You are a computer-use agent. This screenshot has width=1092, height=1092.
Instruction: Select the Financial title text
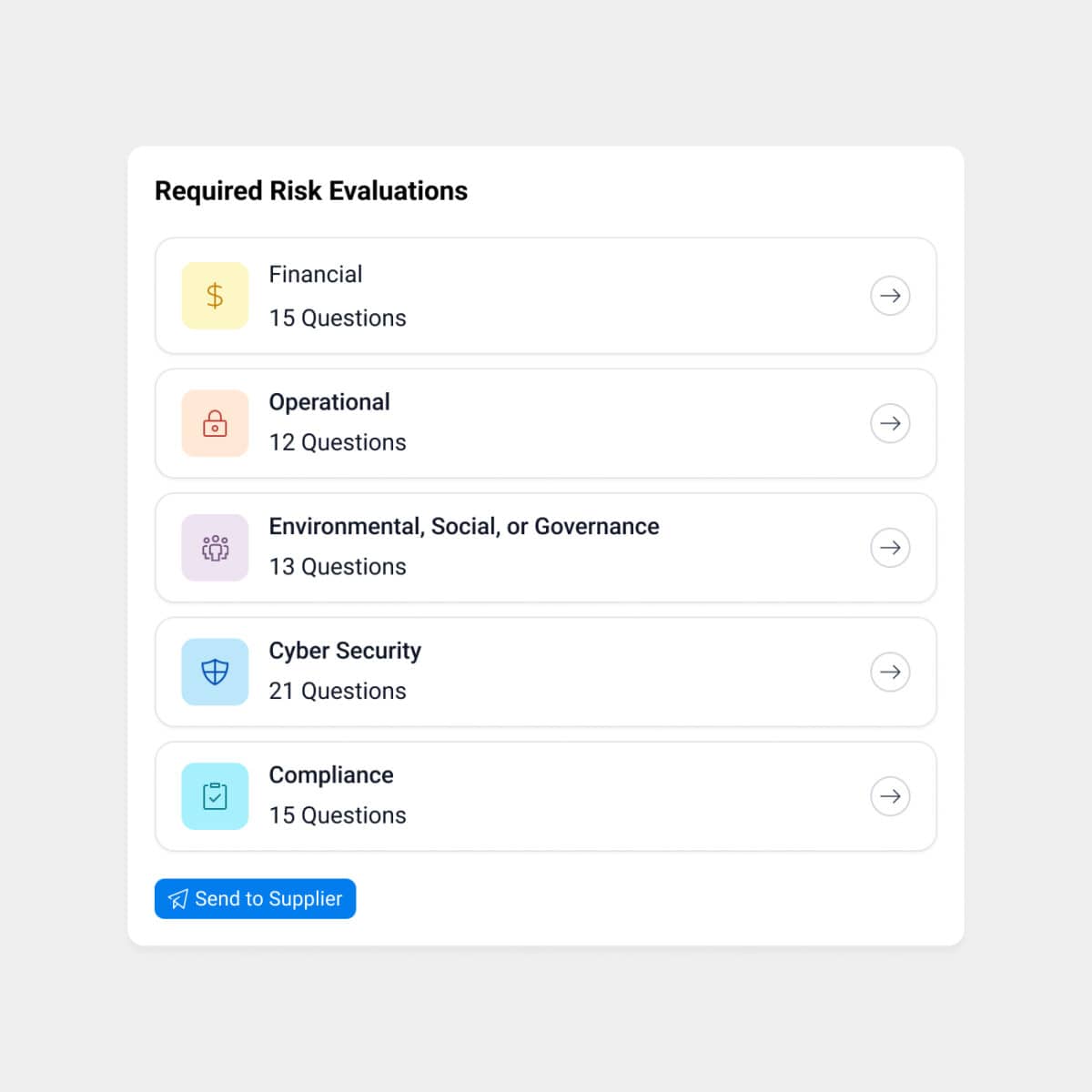point(315,275)
